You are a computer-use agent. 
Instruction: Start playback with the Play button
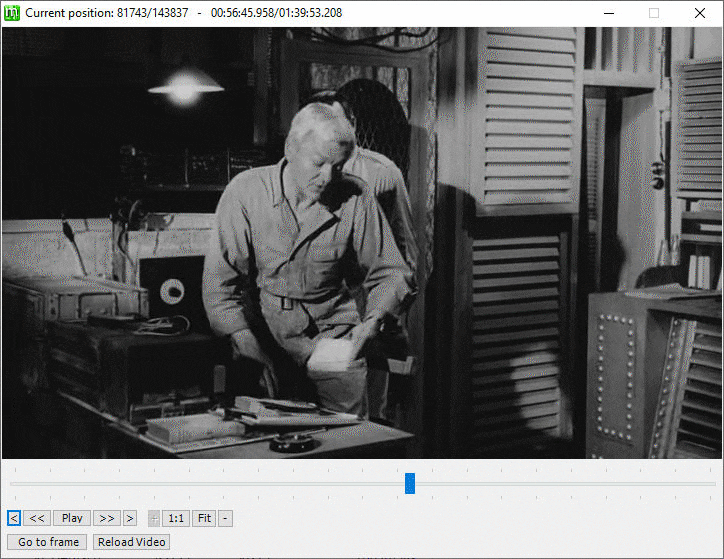pos(72,518)
